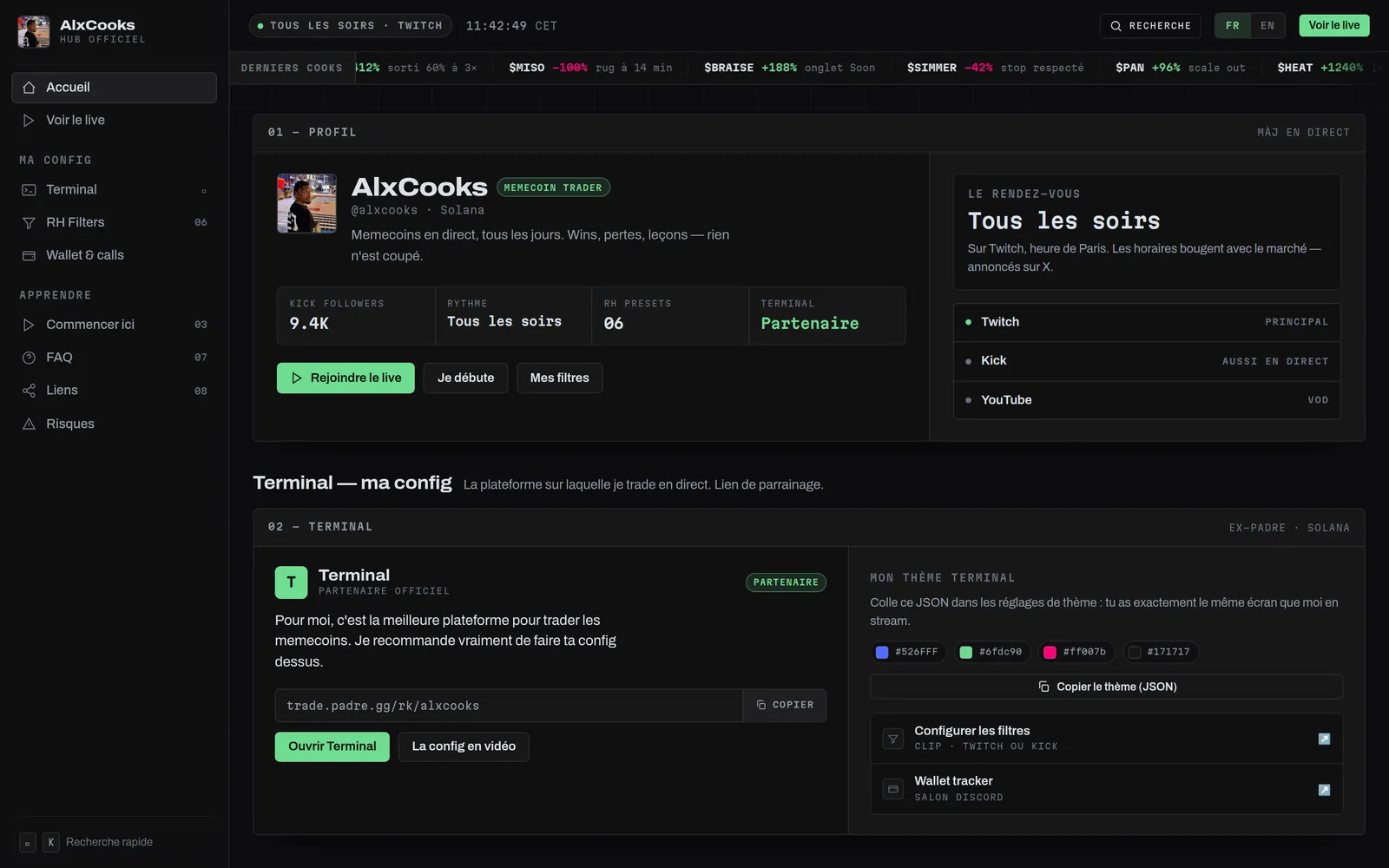Open the YouTube VOD row

coord(1147,400)
